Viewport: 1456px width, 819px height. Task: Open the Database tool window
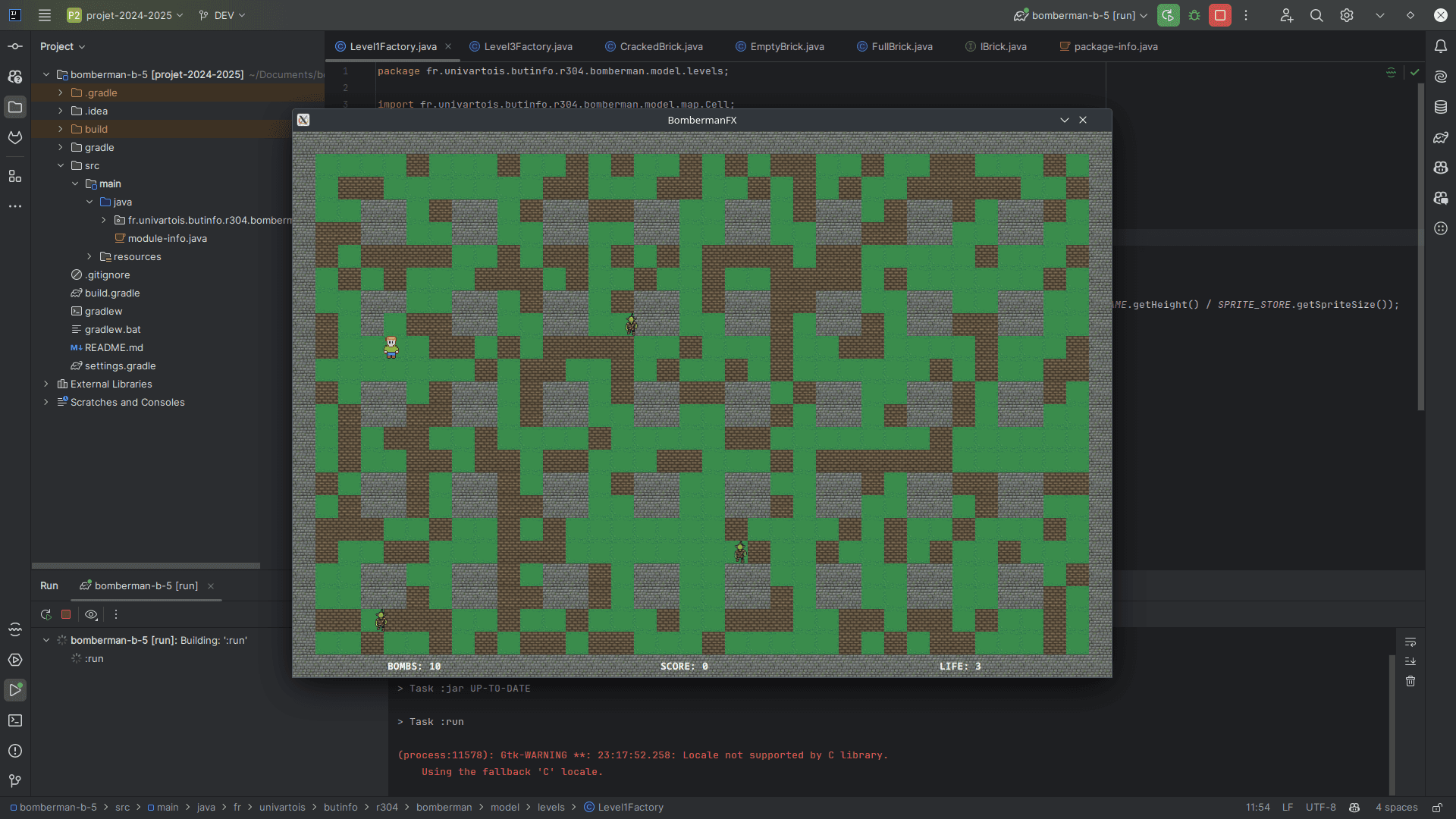click(x=1441, y=107)
